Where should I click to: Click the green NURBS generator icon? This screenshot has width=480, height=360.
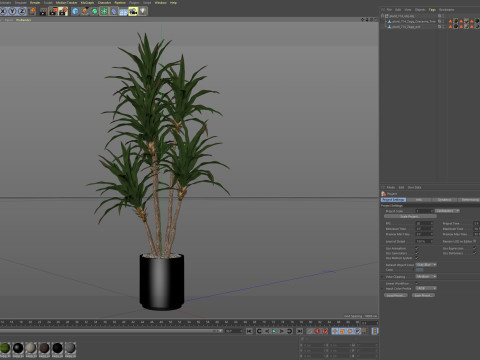[95, 11]
